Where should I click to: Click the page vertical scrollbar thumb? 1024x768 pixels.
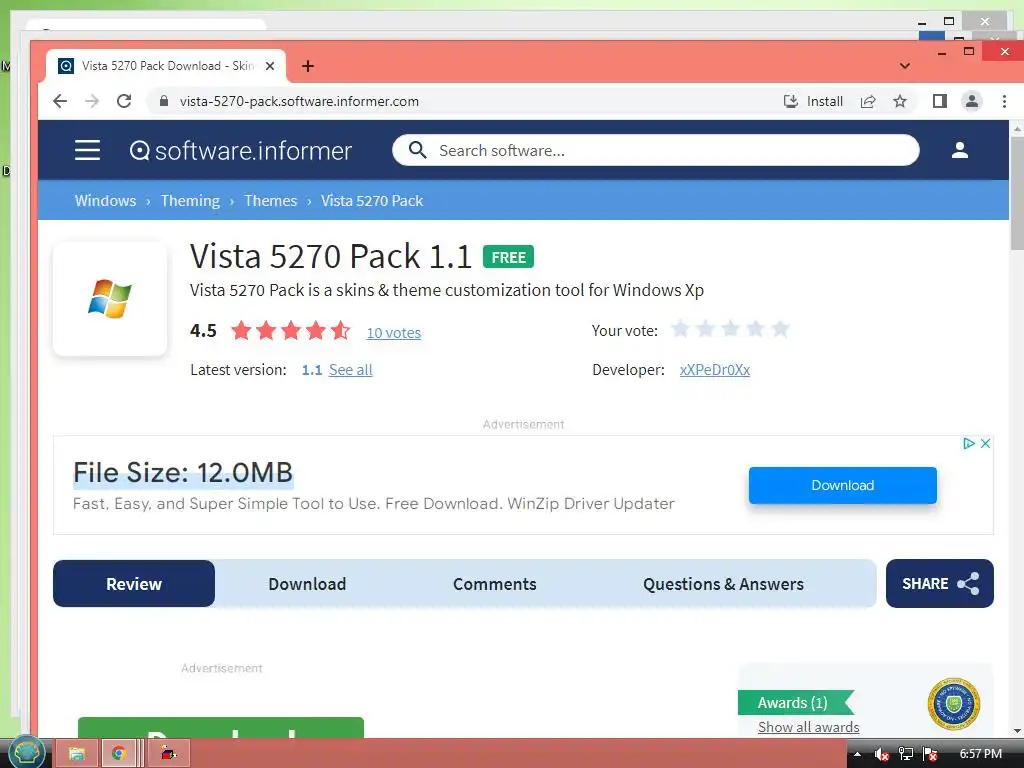point(1017,193)
